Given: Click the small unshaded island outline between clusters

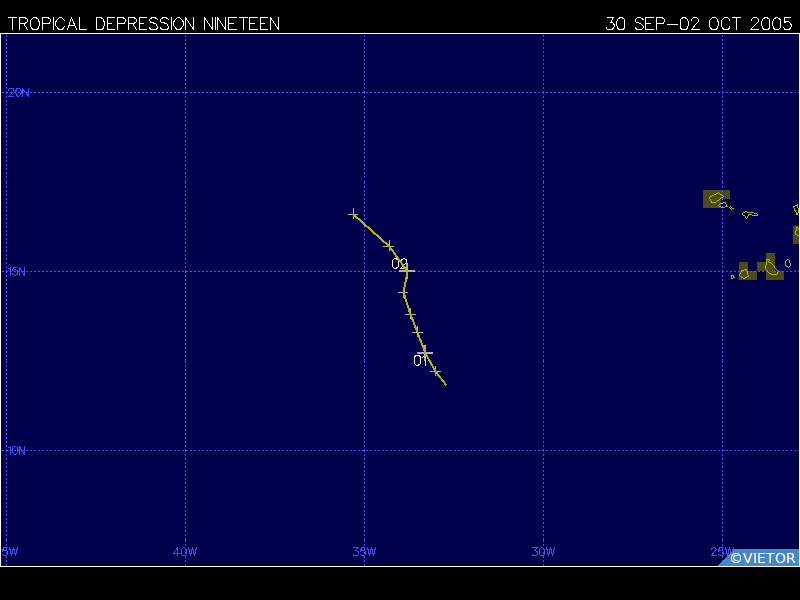Looking at the screenshot, I should pos(750,214).
